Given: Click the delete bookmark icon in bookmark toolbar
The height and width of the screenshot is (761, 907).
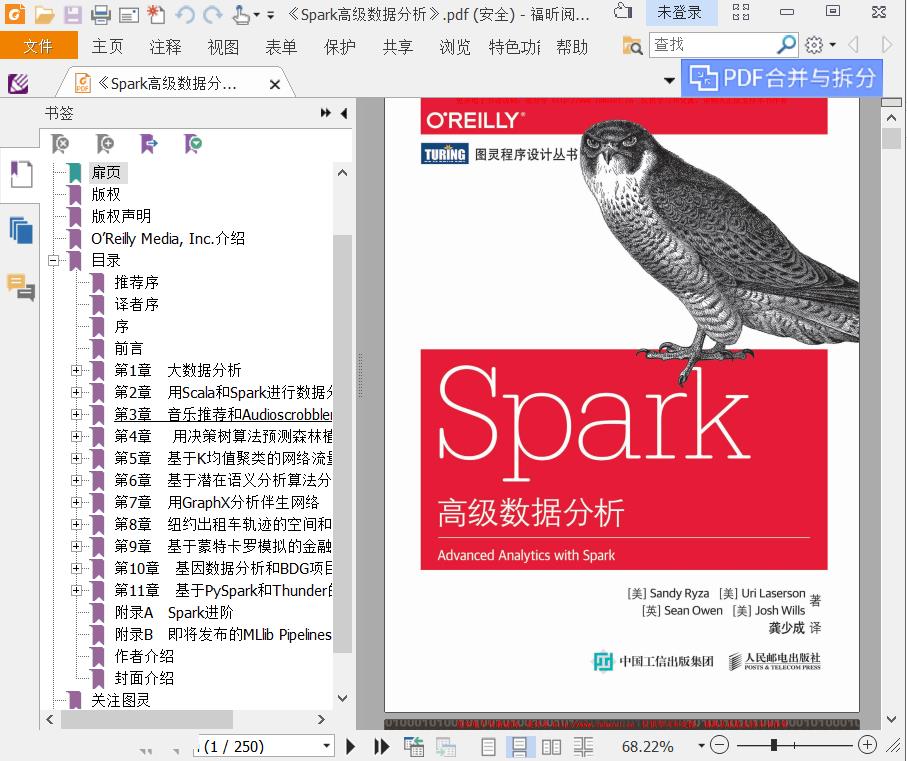Looking at the screenshot, I should (x=60, y=143).
